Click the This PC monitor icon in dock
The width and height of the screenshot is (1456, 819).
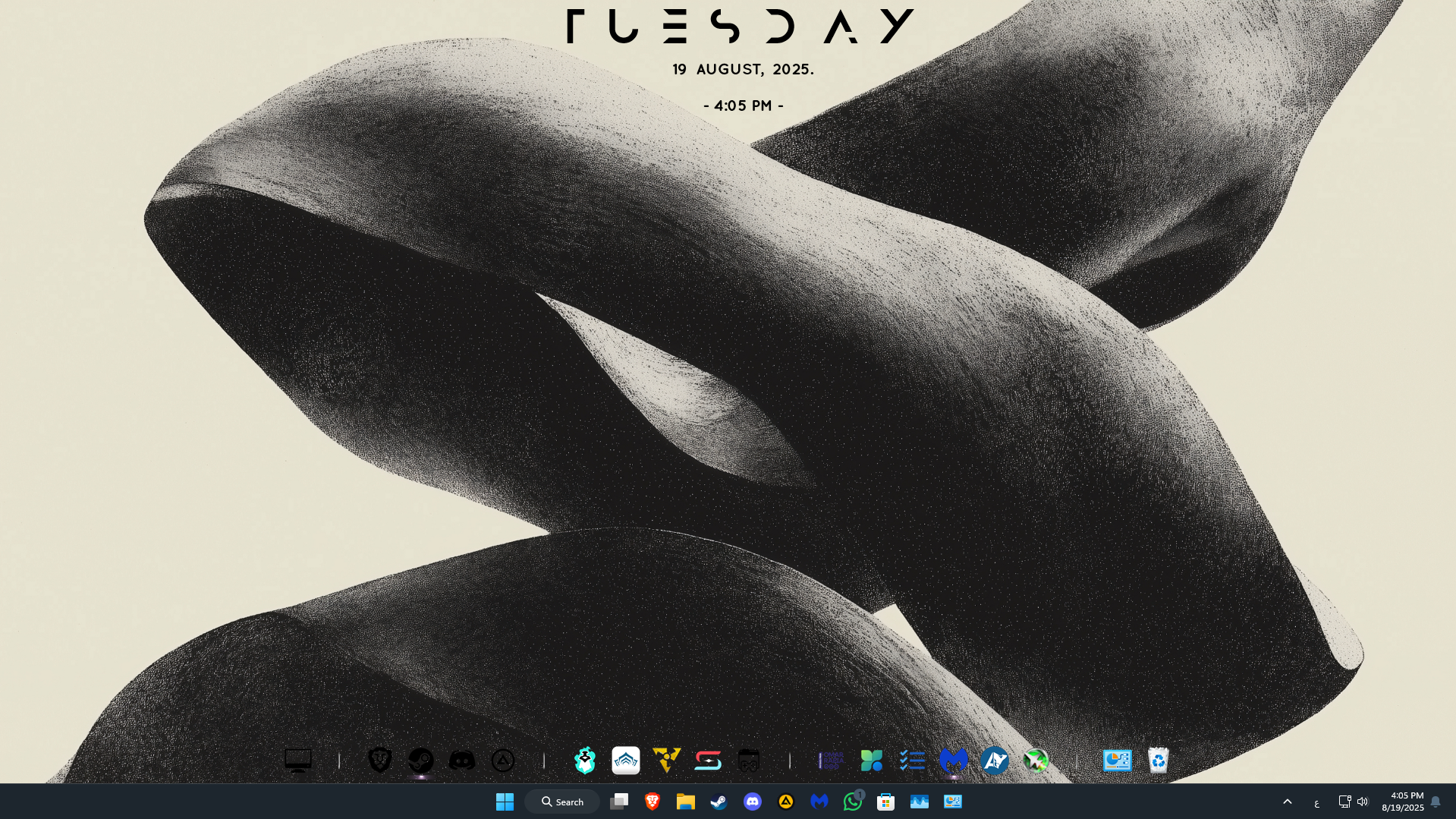pos(298,761)
